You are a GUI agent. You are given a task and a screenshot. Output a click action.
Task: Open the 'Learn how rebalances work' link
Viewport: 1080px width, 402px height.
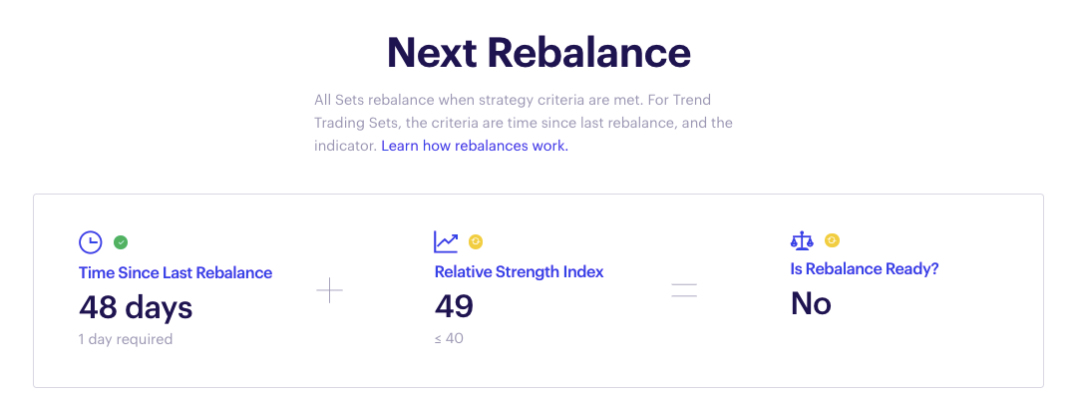(474, 146)
